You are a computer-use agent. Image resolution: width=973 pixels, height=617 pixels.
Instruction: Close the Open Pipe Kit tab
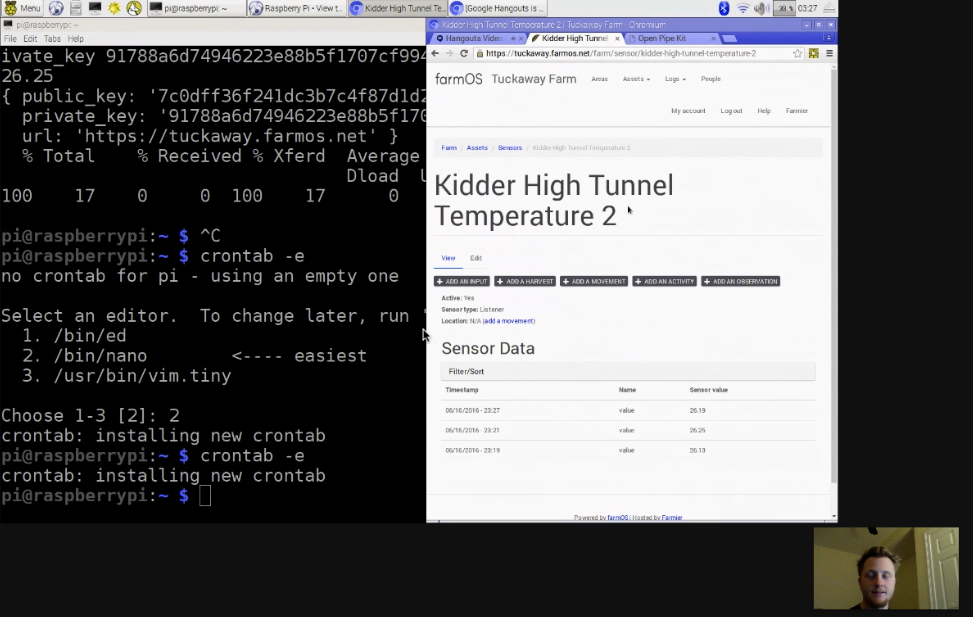pos(713,38)
